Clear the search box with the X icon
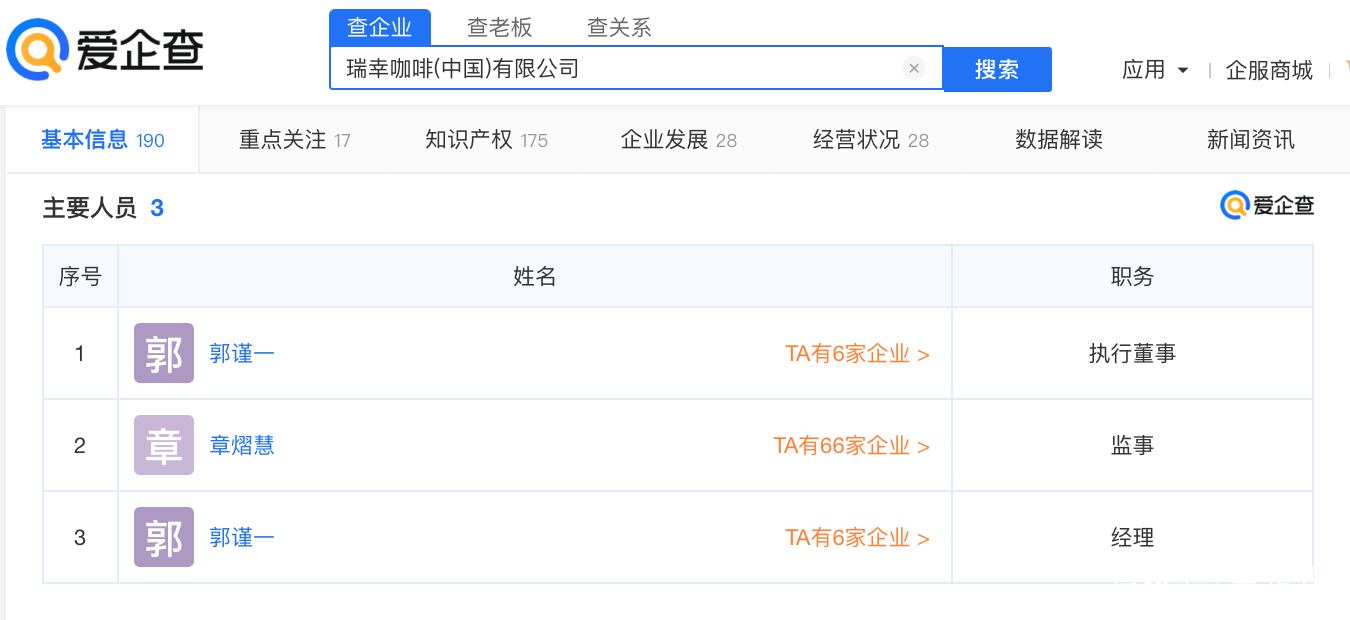 913,69
